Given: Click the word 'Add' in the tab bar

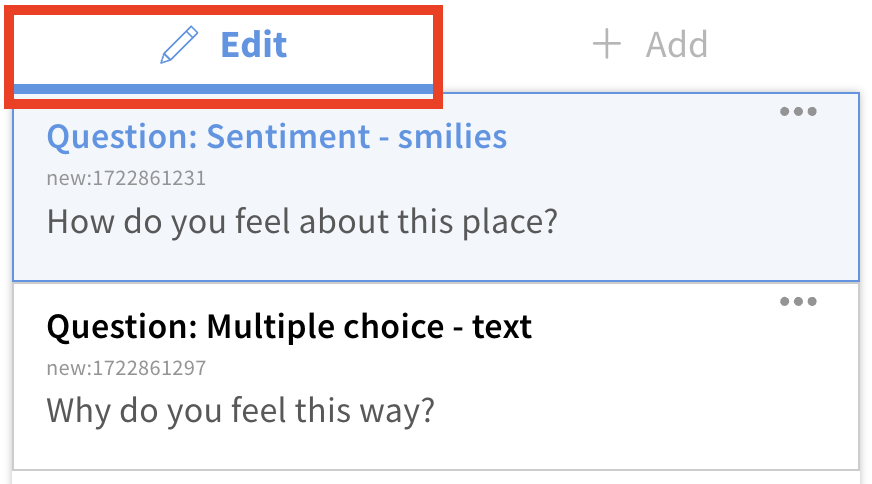Looking at the screenshot, I should 677,45.
